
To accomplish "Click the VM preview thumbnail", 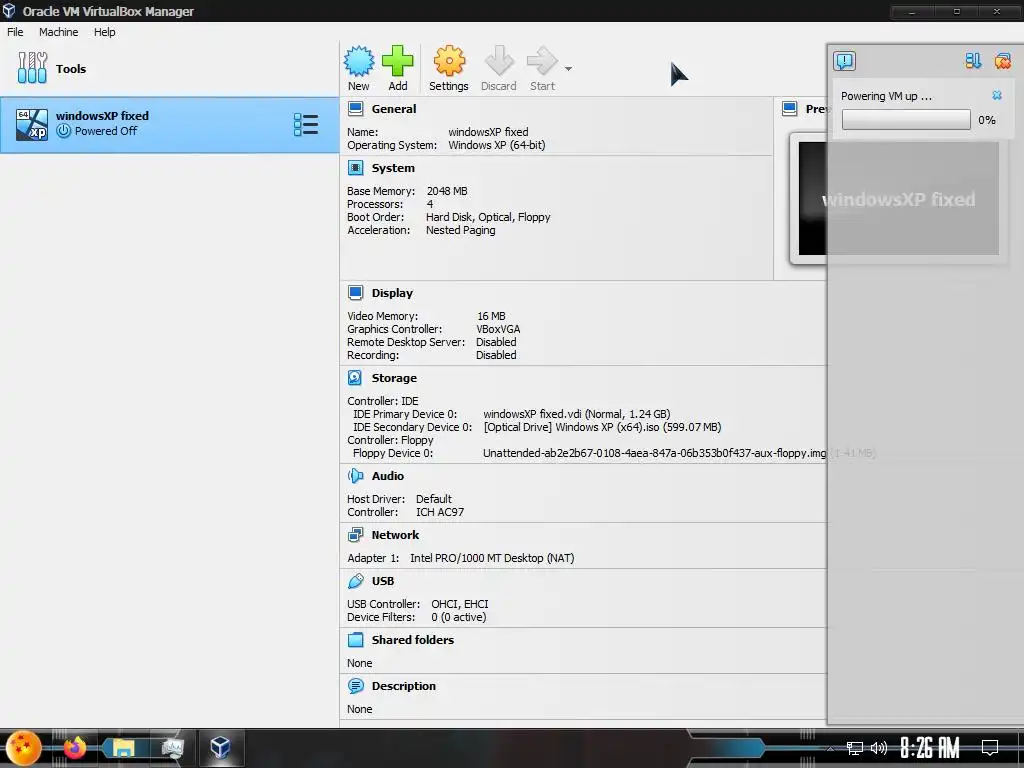I will click(x=899, y=199).
